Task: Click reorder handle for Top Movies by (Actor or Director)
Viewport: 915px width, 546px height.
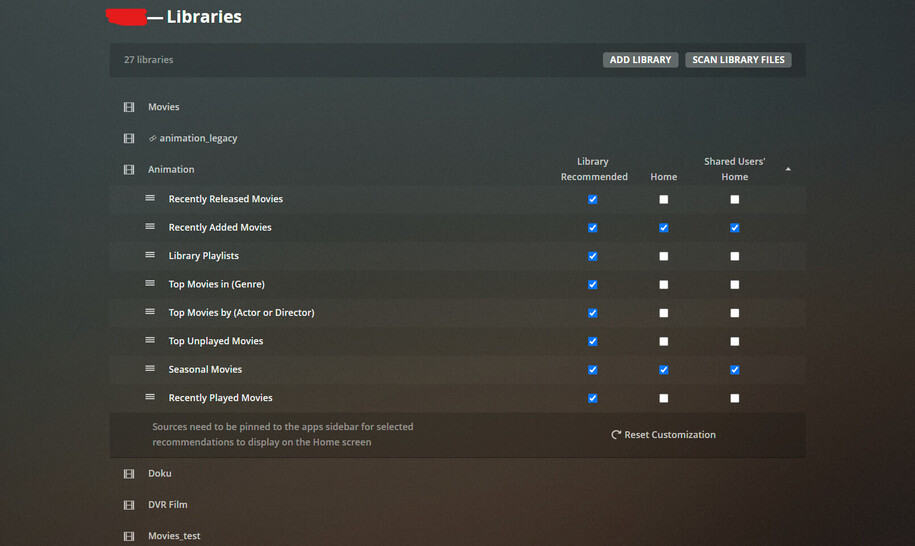Action: [x=150, y=312]
